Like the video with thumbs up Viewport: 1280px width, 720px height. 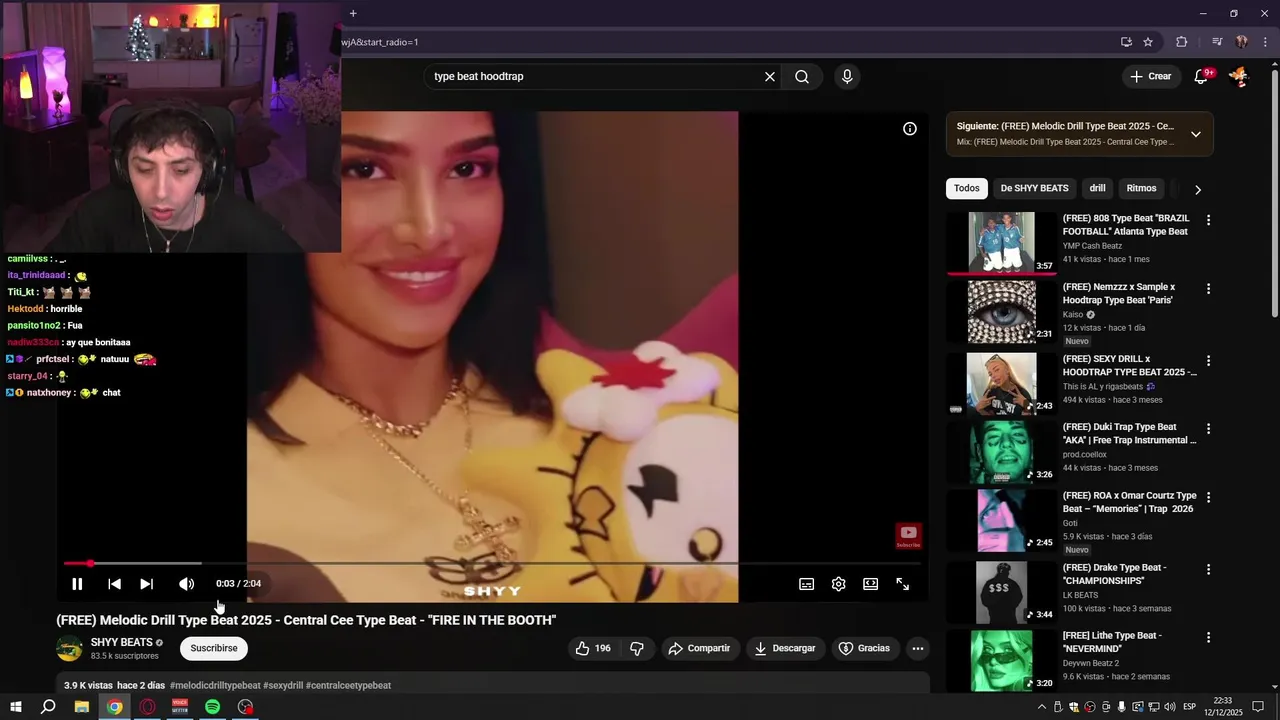(593, 649)
